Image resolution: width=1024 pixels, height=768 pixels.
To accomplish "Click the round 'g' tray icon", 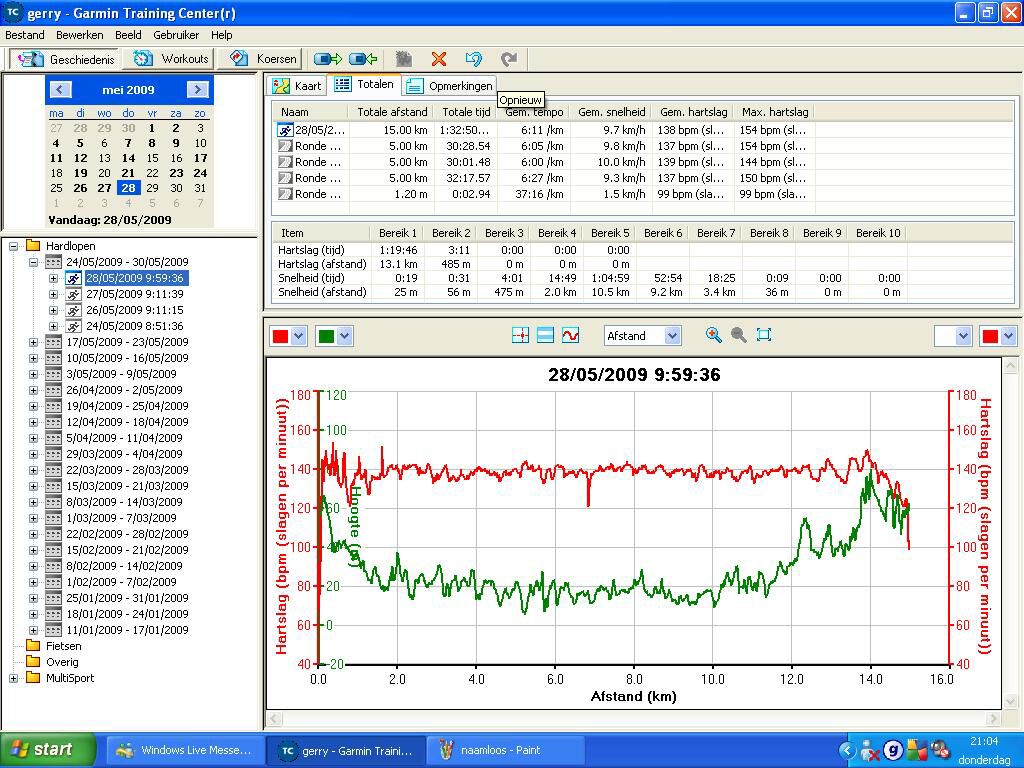I will pyautogui.click(x=893, y=750).
